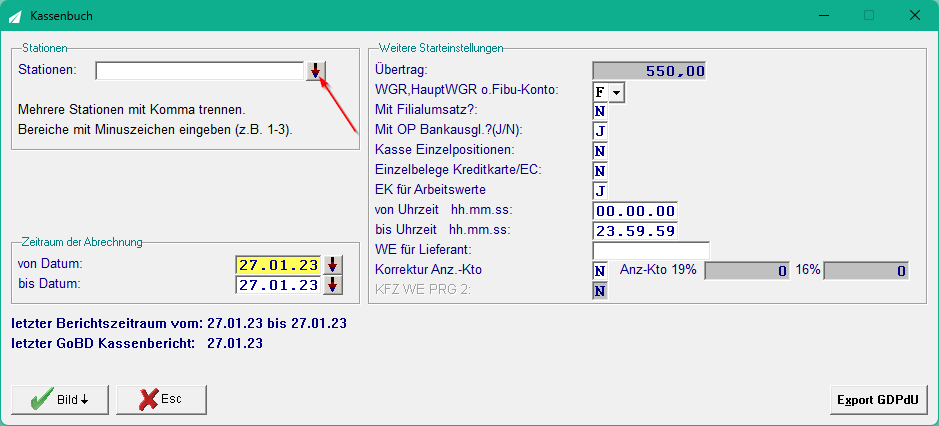Cancel with the Esc button

click(161, 400)
